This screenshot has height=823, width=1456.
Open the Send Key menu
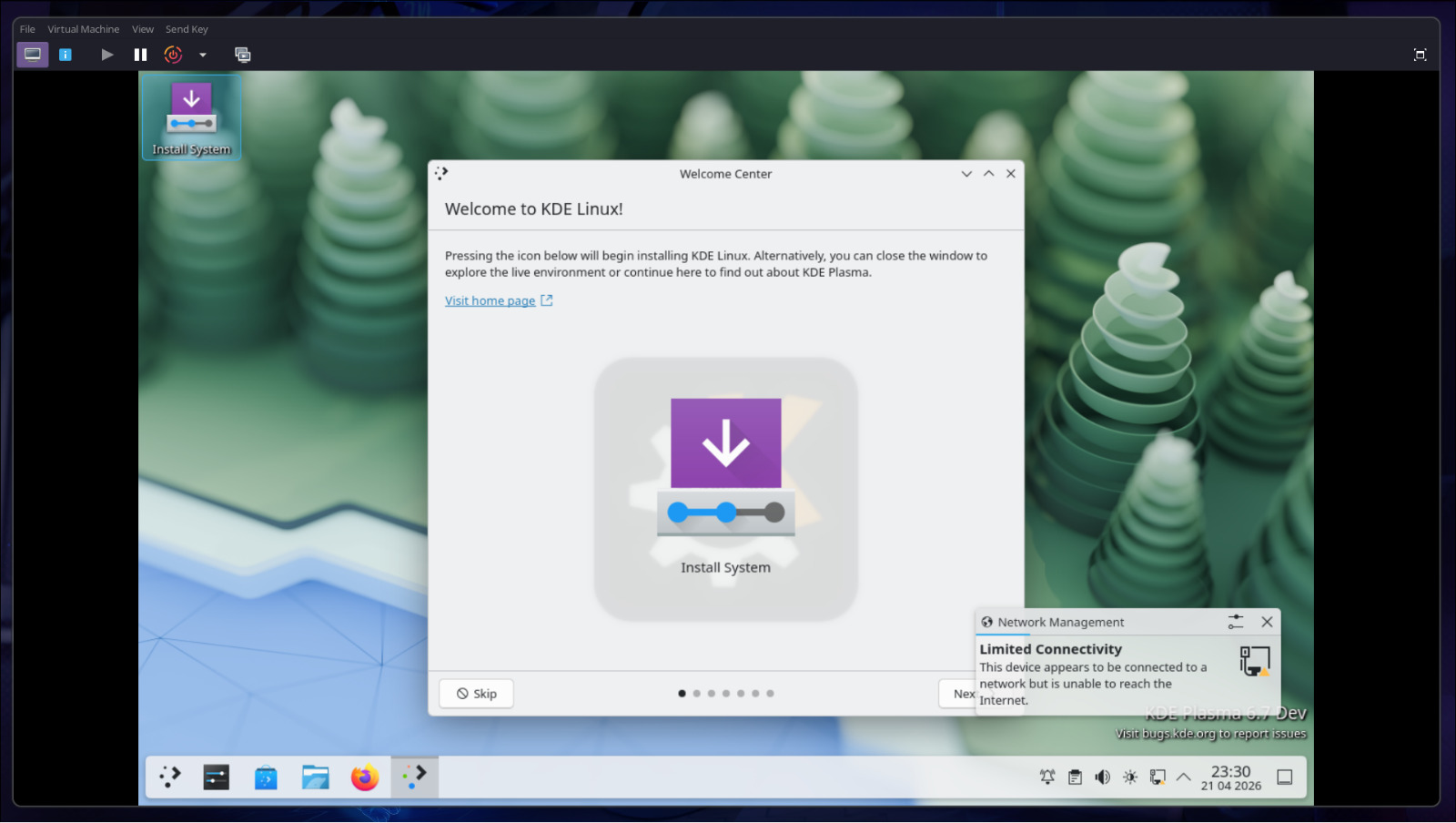(187, 28)
